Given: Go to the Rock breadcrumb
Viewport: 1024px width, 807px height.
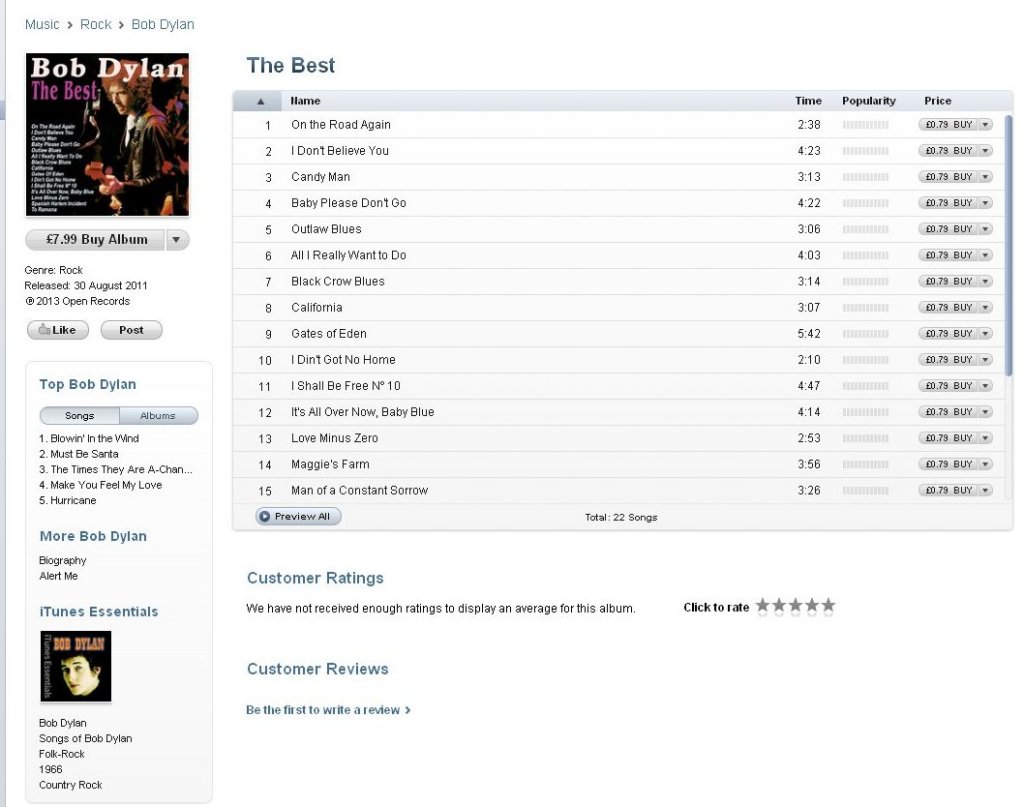Looking at the screenshot, I should [95, 24].
